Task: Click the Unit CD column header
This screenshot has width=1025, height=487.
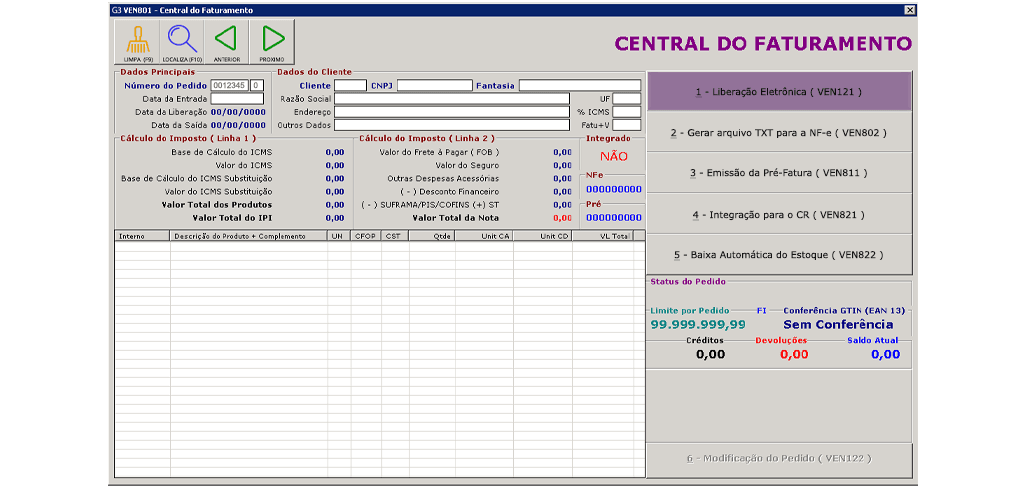Action: (x=543, y=236)
